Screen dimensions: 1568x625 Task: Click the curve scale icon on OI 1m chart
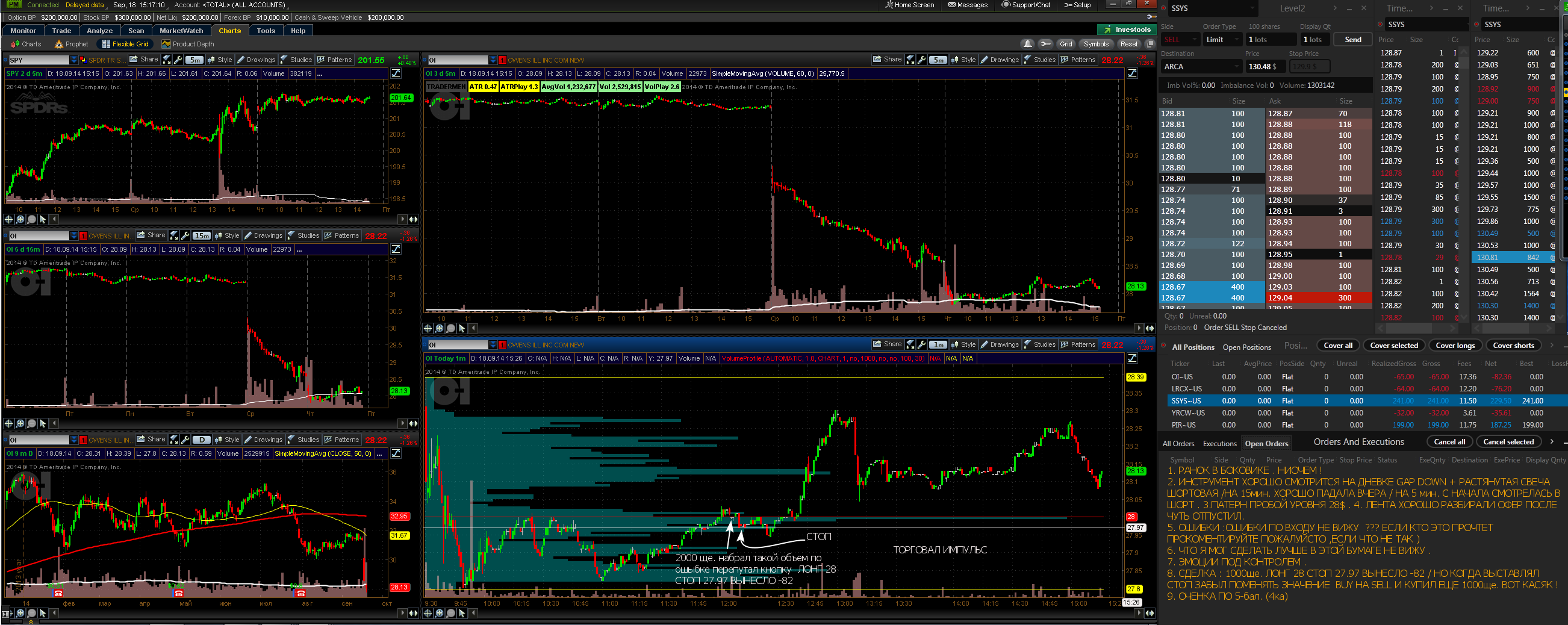click(x=1132, y=358)
